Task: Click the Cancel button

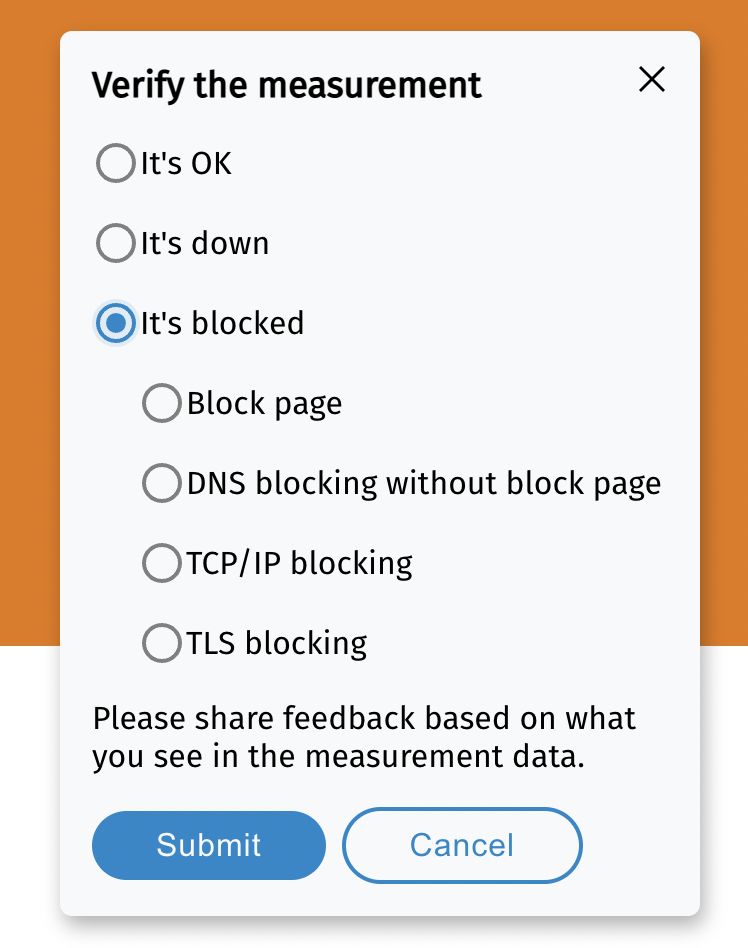Action: 462,845
